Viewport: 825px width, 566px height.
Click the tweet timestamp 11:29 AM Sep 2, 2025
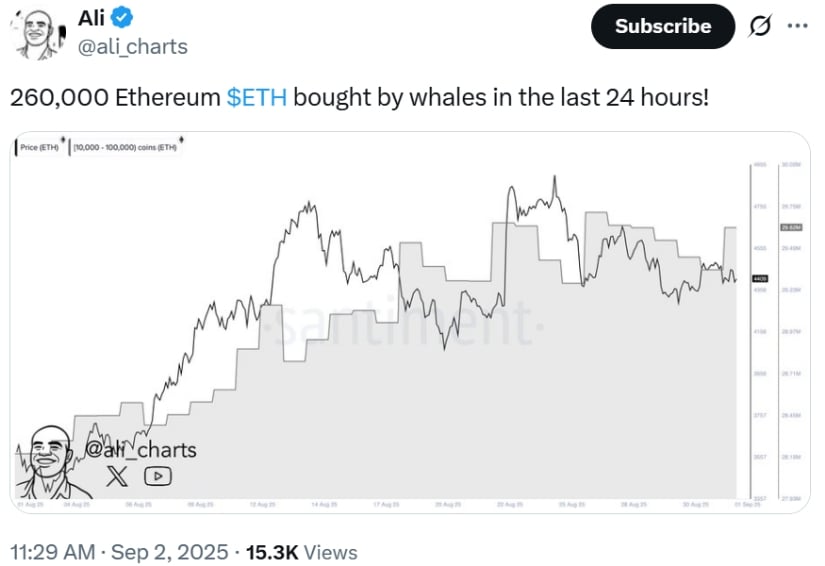tap(119, 552)
